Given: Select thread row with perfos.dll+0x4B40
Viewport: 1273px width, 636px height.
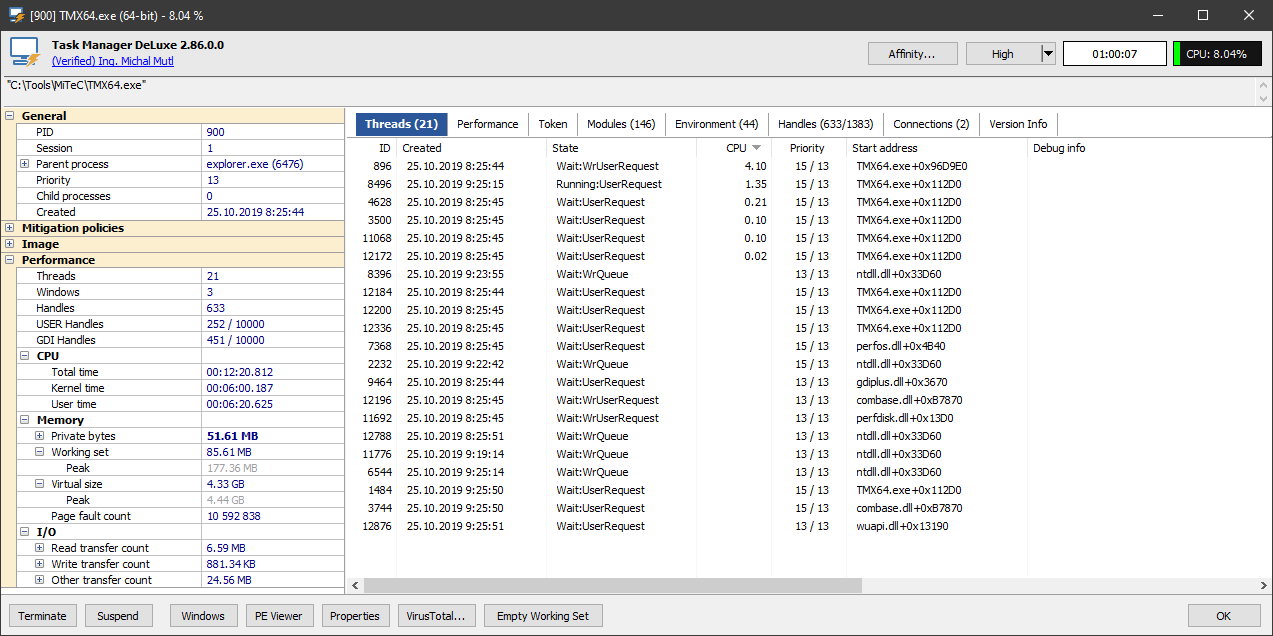Looking at the screenshot, I should click(x=808, y=346).
